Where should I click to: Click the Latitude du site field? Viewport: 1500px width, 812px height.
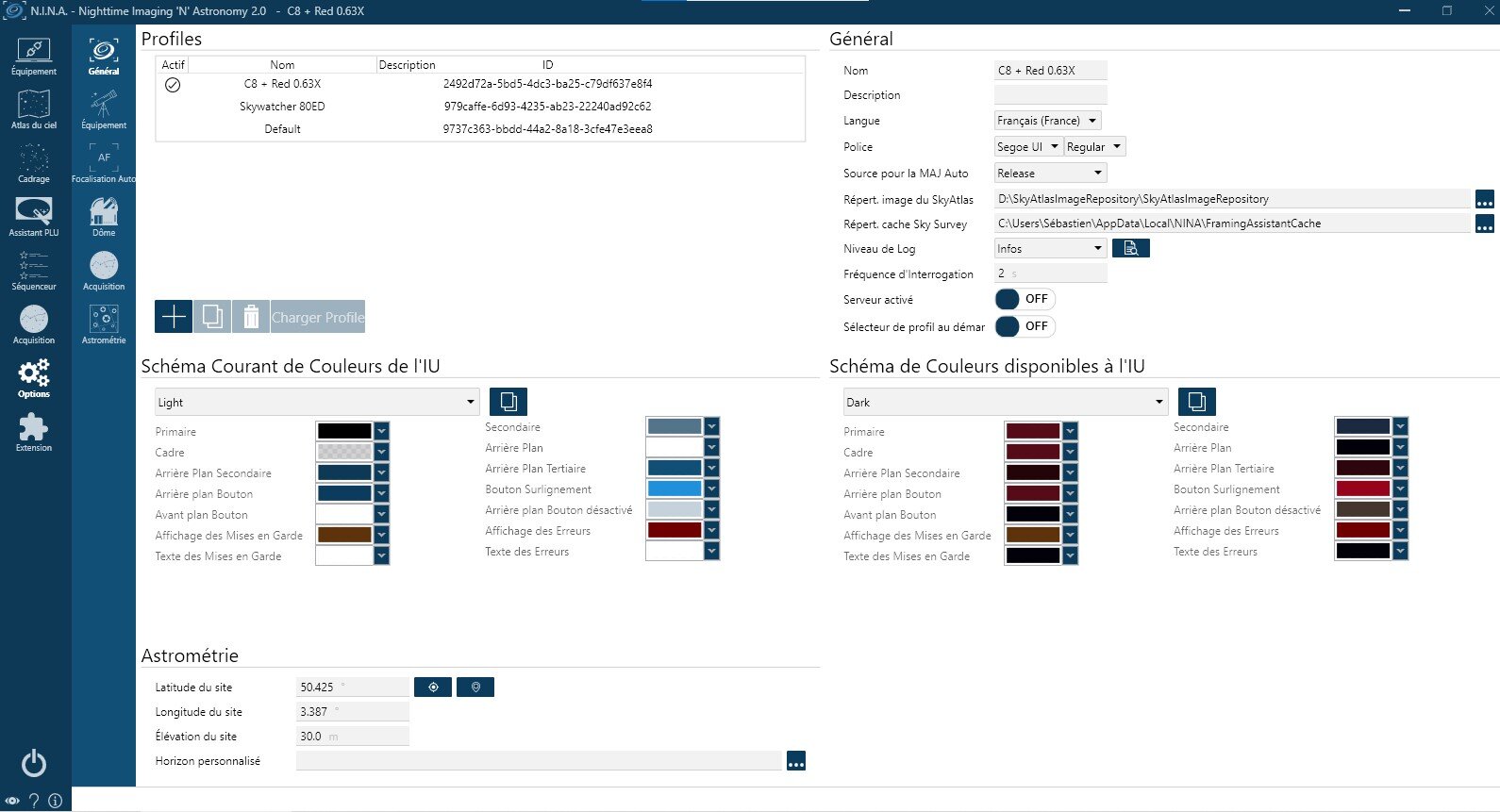[353, 688]
